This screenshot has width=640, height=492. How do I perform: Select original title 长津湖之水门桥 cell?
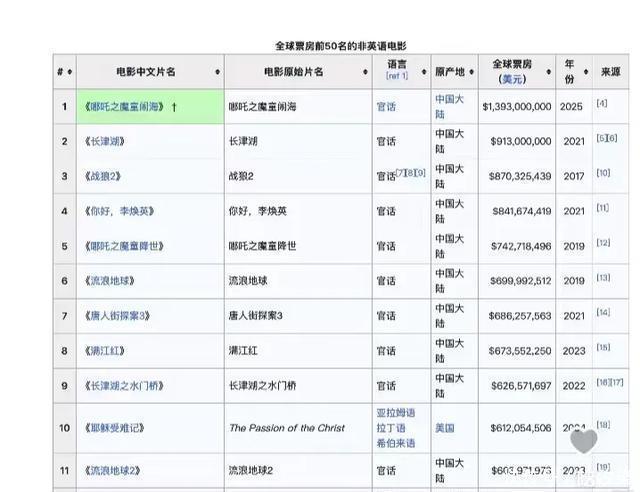(x=262, y=386)
